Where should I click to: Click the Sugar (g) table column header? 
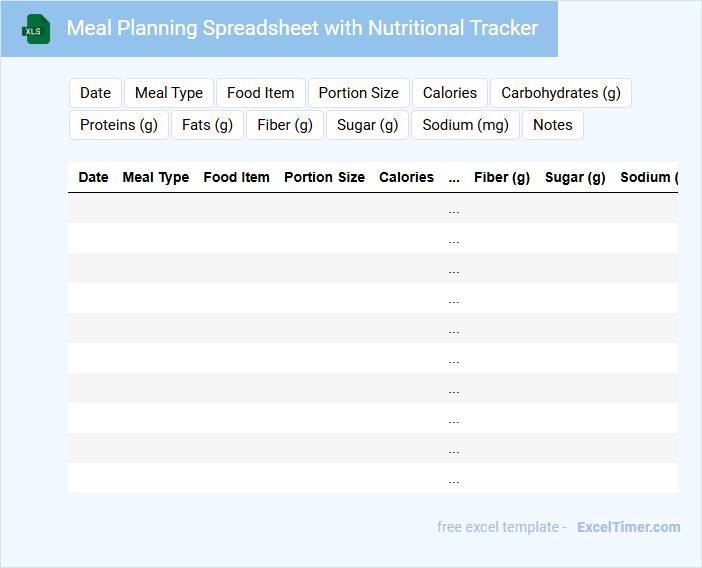pyautogui.click(x=575, y=177)
